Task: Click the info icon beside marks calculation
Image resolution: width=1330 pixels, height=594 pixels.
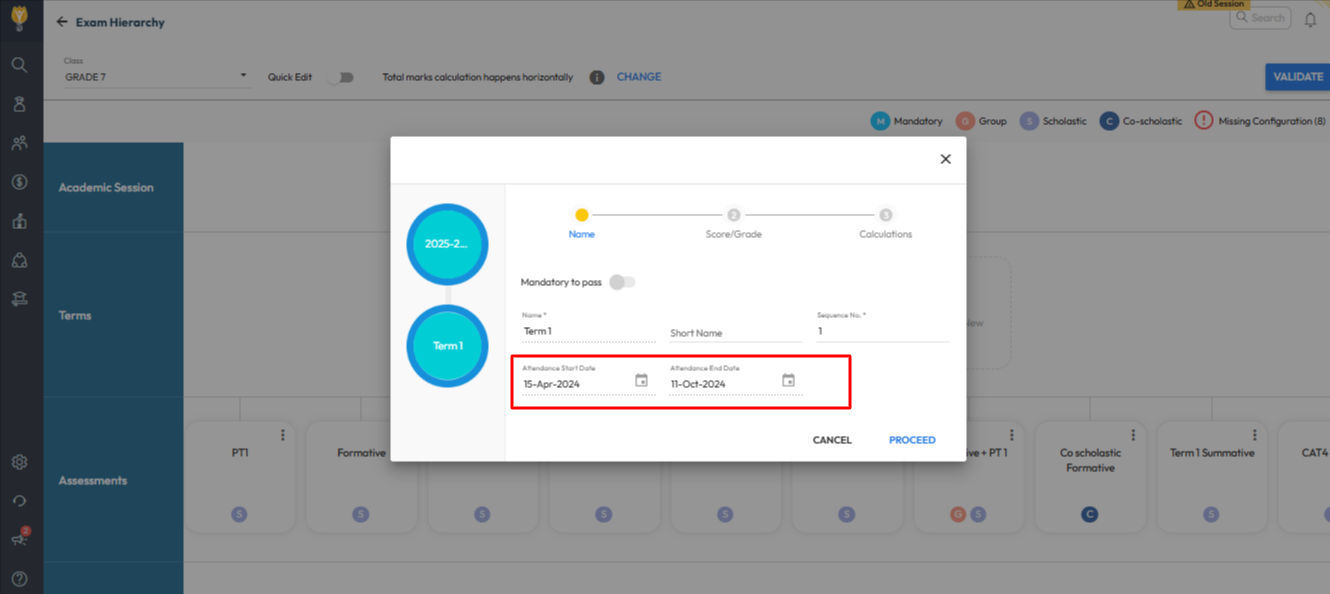Action: (597, 77)
